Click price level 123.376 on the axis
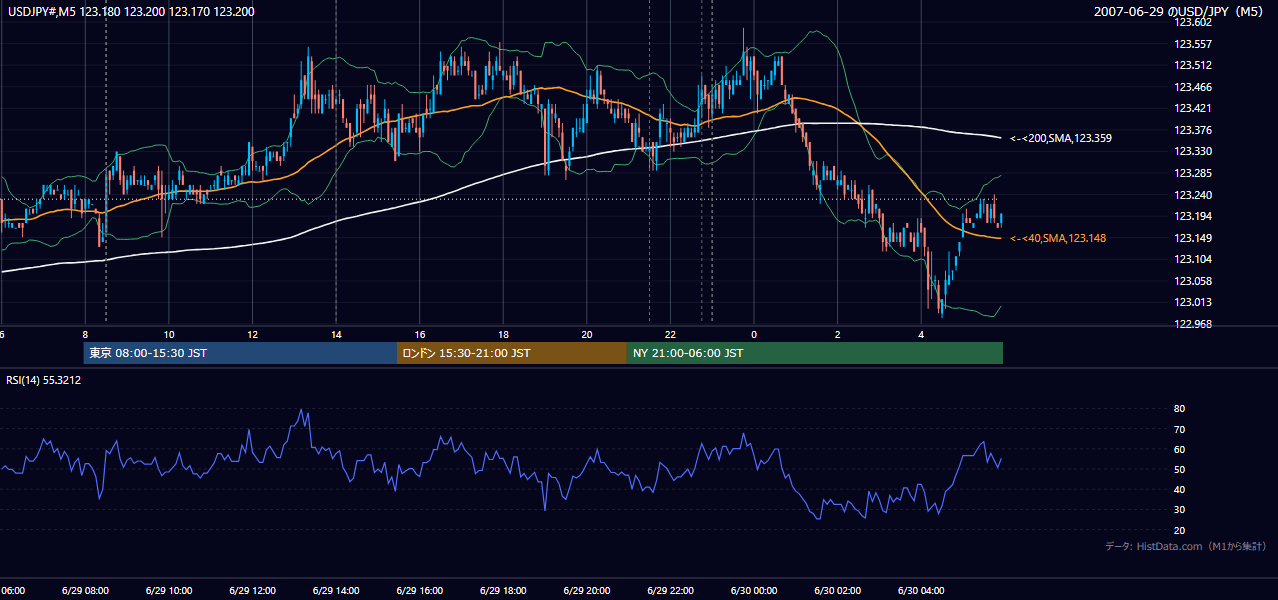 coord(1192,130)
